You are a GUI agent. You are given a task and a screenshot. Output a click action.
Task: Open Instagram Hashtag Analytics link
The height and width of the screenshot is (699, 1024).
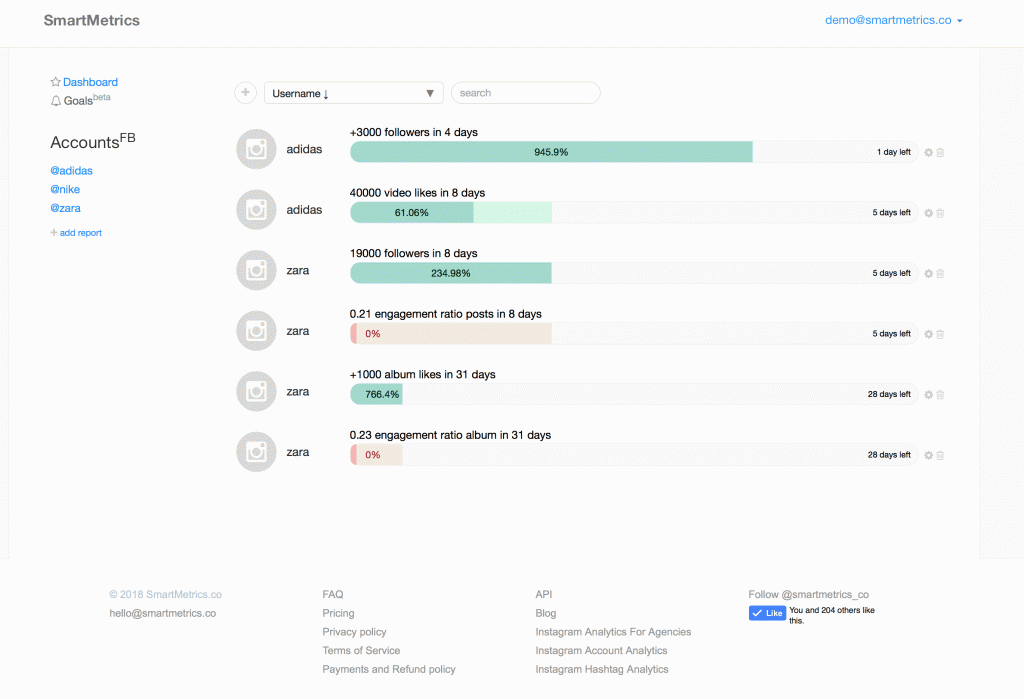tap(602, 669)
